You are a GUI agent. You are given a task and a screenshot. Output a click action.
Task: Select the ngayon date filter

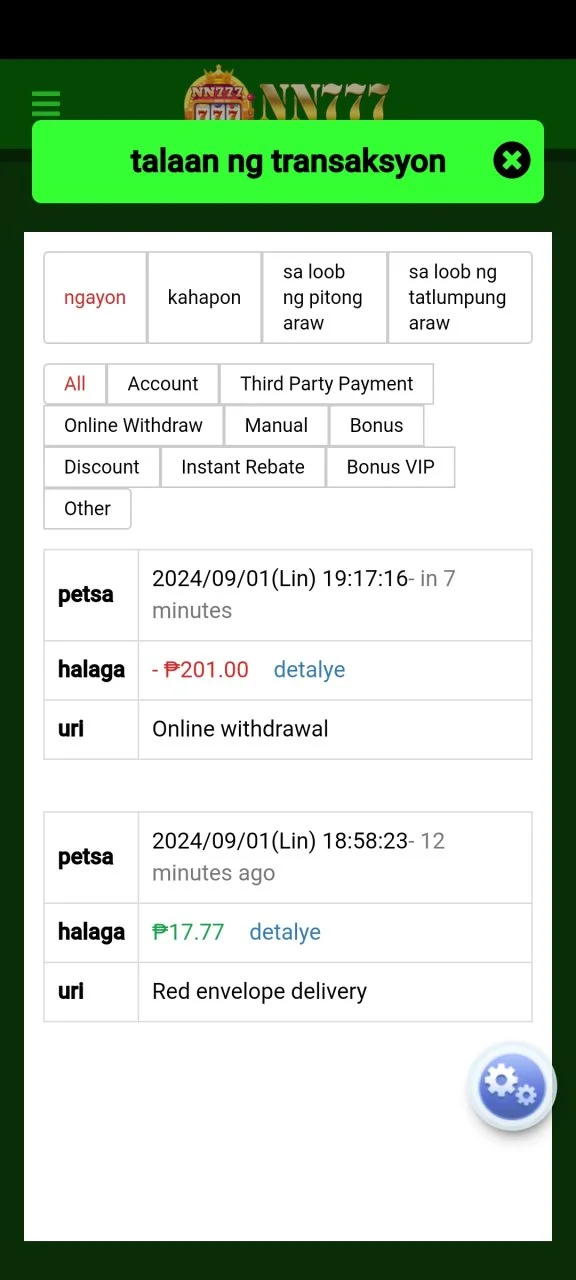coord(95,298)
